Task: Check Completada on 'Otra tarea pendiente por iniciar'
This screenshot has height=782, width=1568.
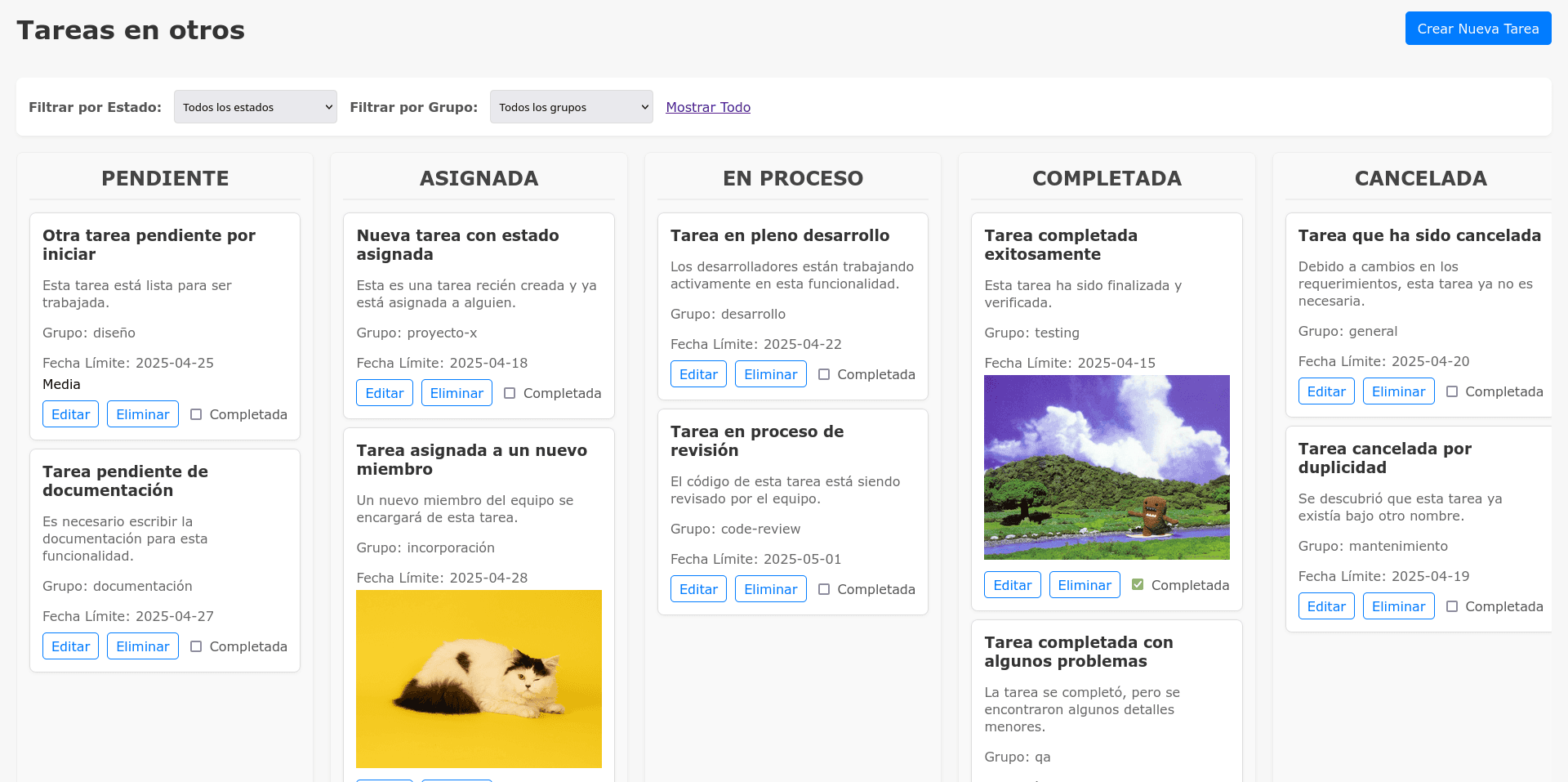Action: tap(196, 414)
